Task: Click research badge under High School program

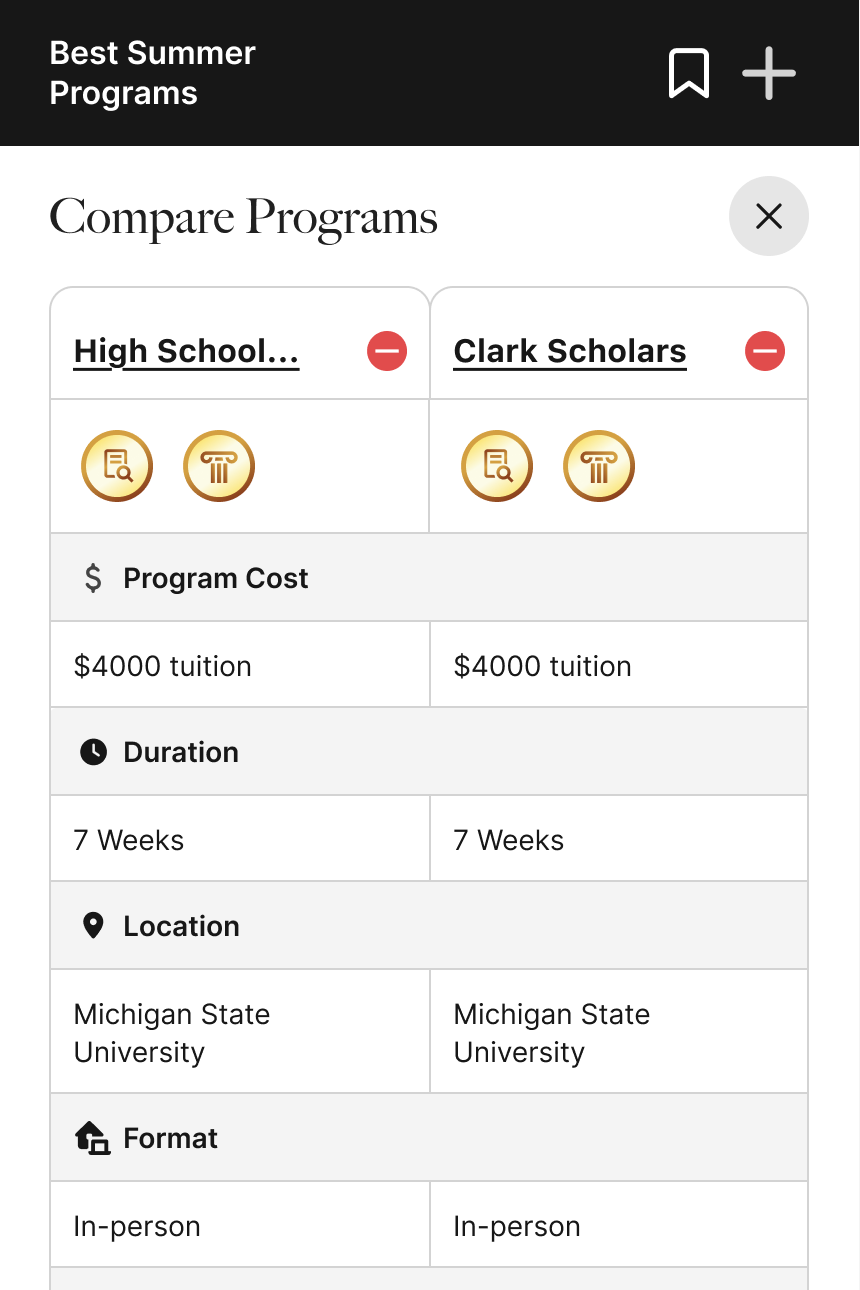Action: (x=117, y=466)
